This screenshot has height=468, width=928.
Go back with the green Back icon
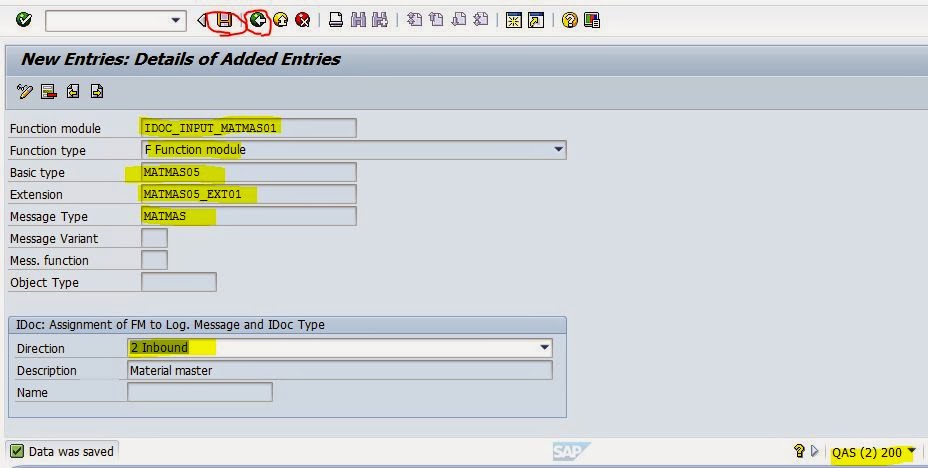point(257,20)
